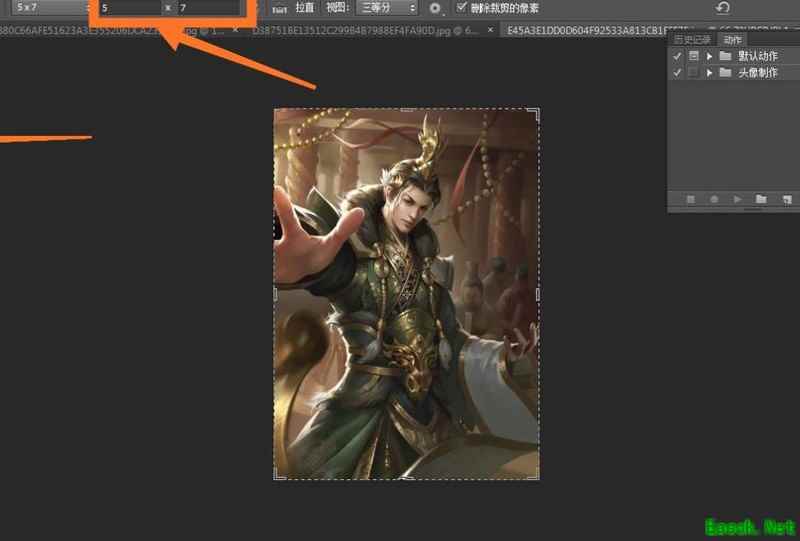The image size is (800, 541).
Task: Switch to the 历史记录 panel tab
Action: [692, 40]
